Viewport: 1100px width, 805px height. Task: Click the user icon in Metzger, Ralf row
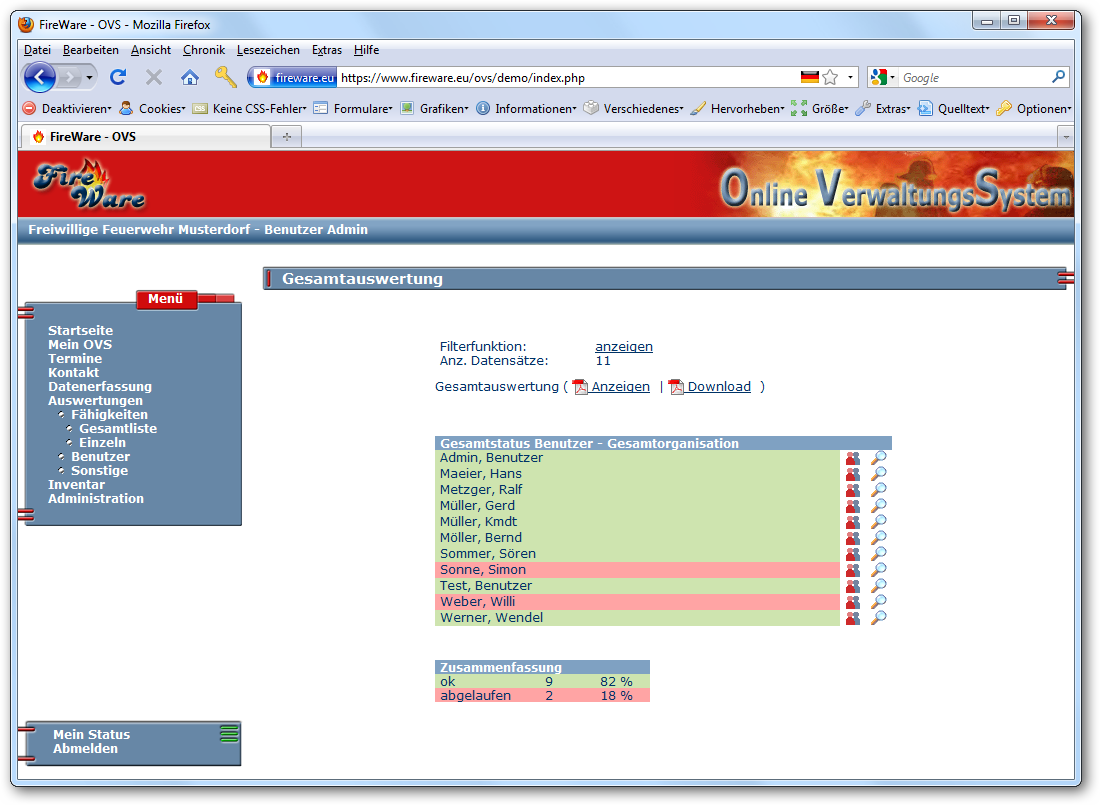pyautogui.click(x=852, y=490)
